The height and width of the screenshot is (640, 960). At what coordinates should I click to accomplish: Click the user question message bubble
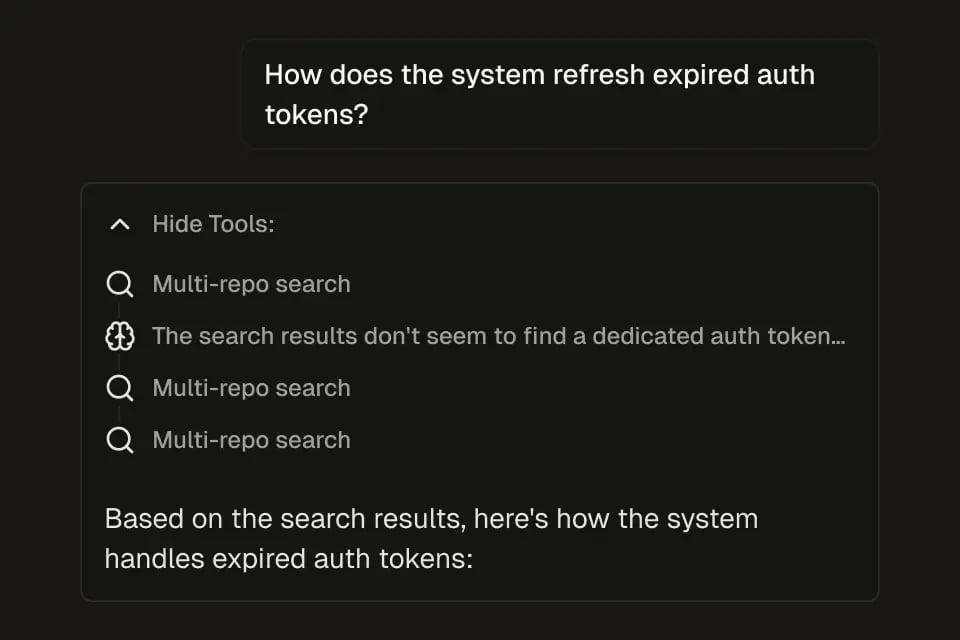click(x=559, y=94)
